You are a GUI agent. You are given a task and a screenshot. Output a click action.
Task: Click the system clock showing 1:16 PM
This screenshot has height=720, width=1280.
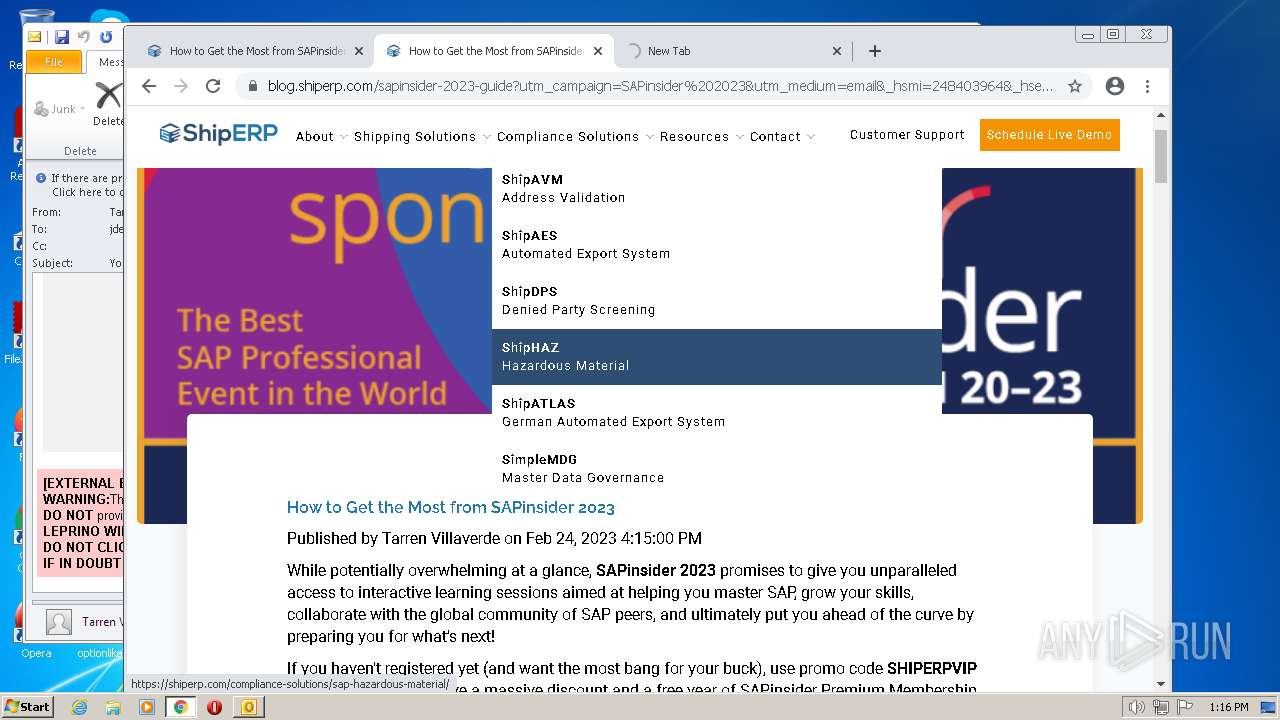(1229, 707)
